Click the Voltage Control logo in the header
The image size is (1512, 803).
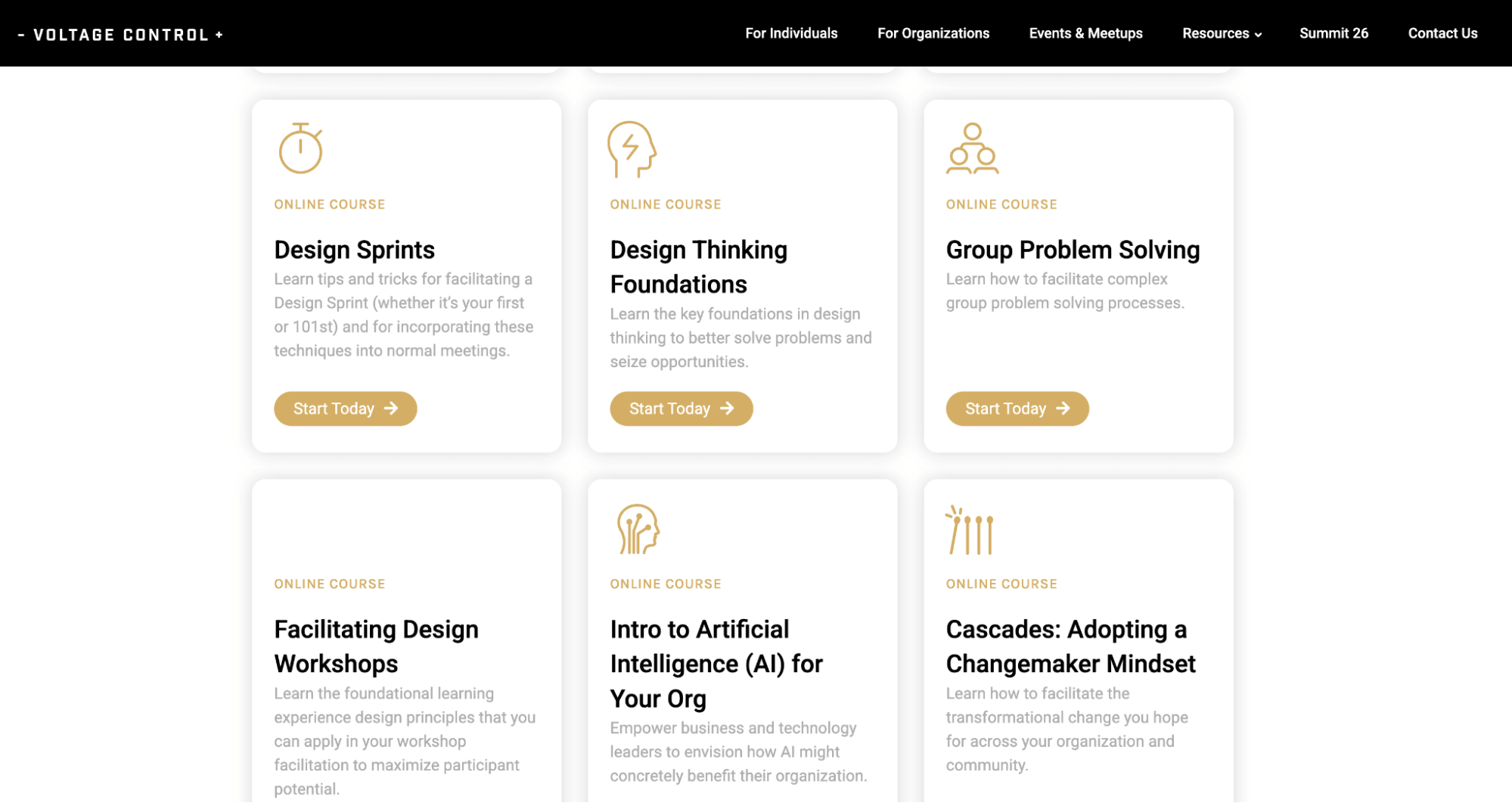pos(121,33)
